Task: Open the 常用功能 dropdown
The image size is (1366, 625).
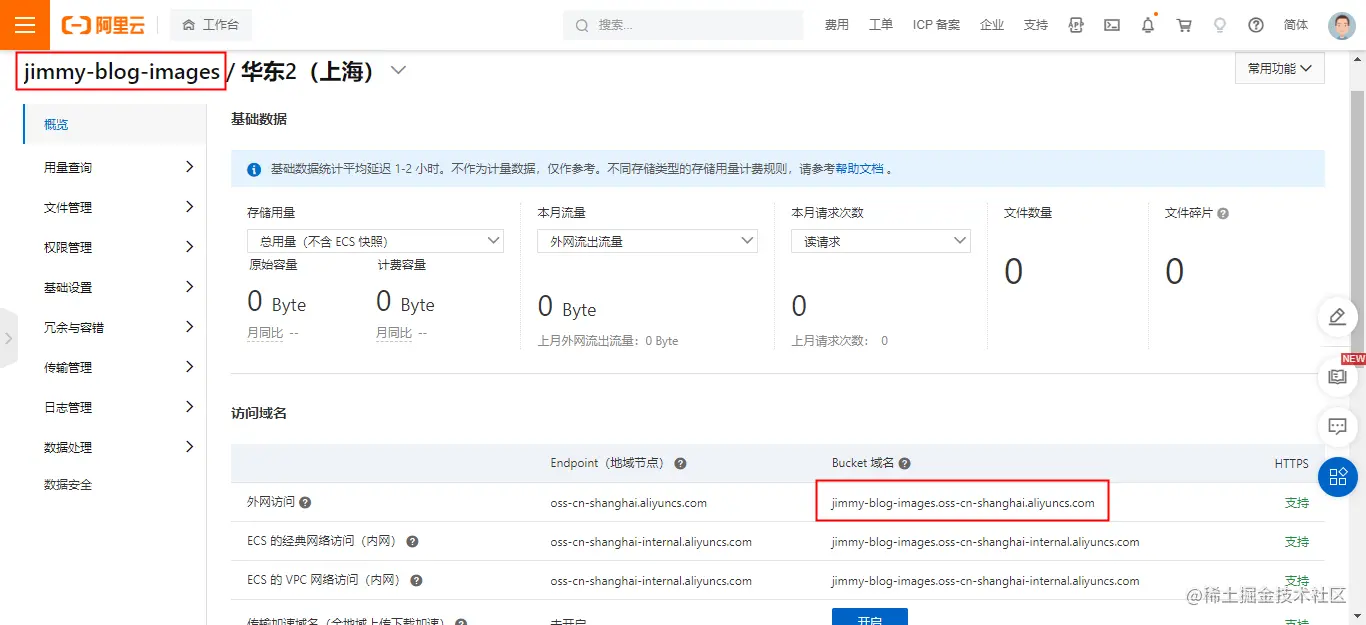Action: (1280, 69)
